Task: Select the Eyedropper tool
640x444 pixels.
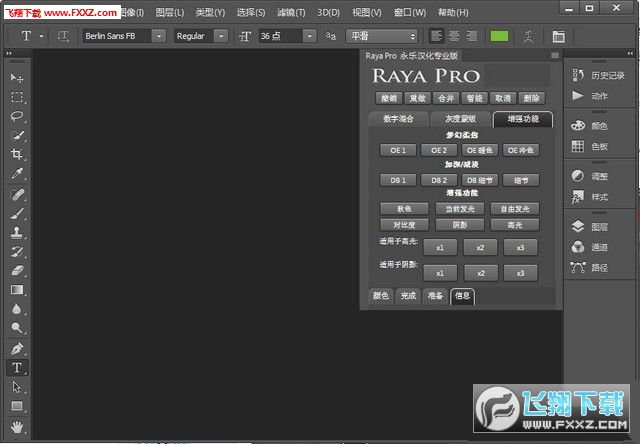Action: (x=17, y=173)
